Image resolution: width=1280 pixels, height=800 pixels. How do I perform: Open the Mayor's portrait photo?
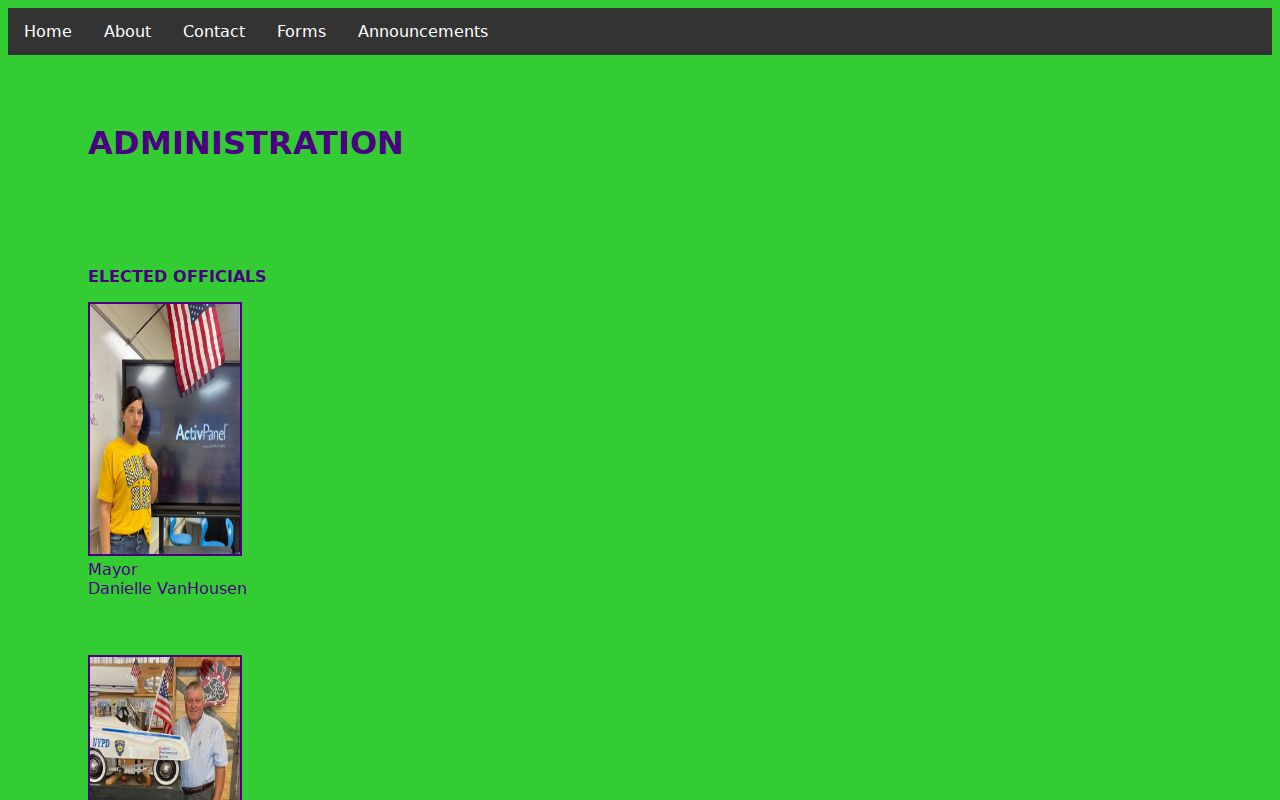click(165, 429)
